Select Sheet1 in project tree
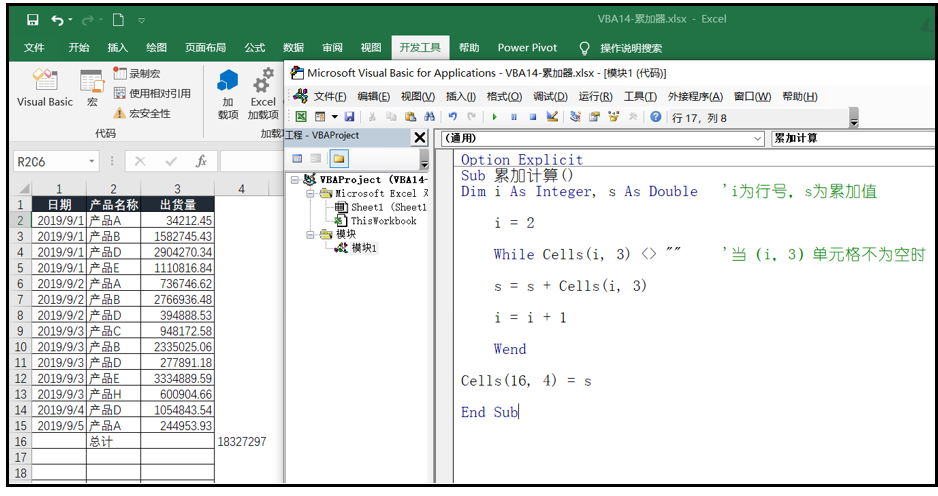Viewport: 938px width, 496px height. click(380, 207)
